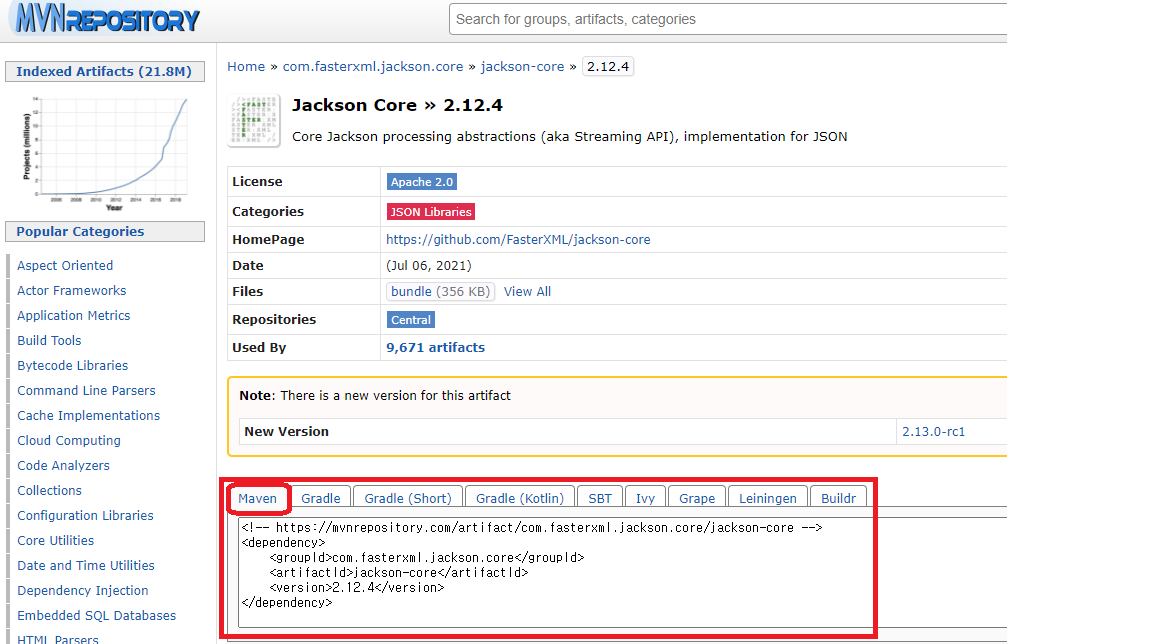Viewport: 1151px width, 644px height.
Task: Switch to the Leiningen tab
Action: click(x=768, y=499)
